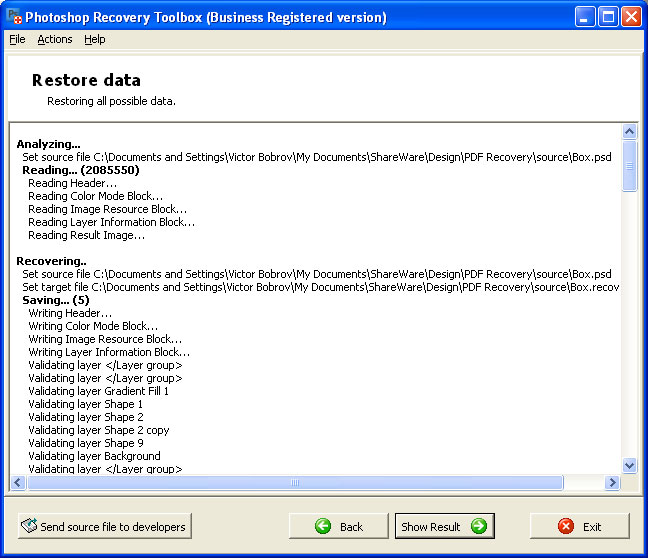Click the red X icon on Exit button

pyautogui.click(x=566, y=526)
